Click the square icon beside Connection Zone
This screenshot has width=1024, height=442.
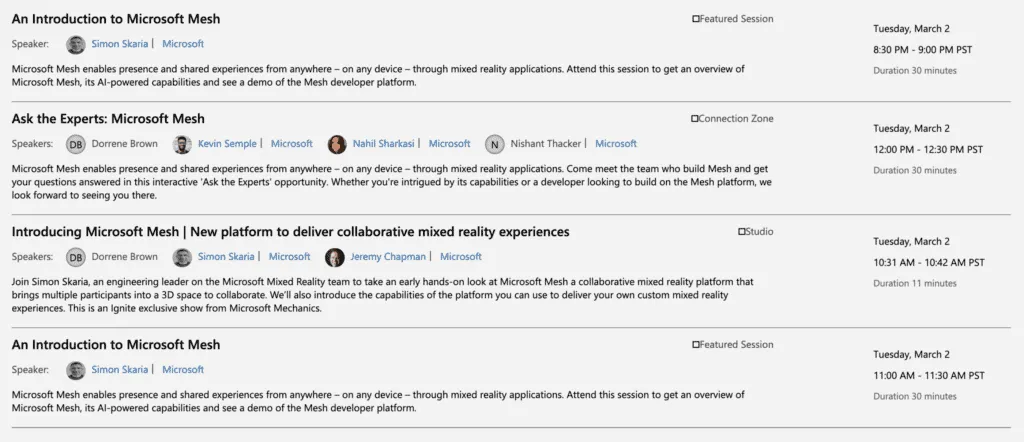695,119
